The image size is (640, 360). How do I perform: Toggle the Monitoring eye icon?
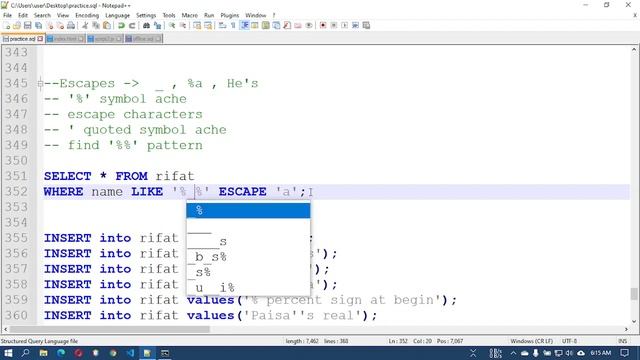(309, 25)
